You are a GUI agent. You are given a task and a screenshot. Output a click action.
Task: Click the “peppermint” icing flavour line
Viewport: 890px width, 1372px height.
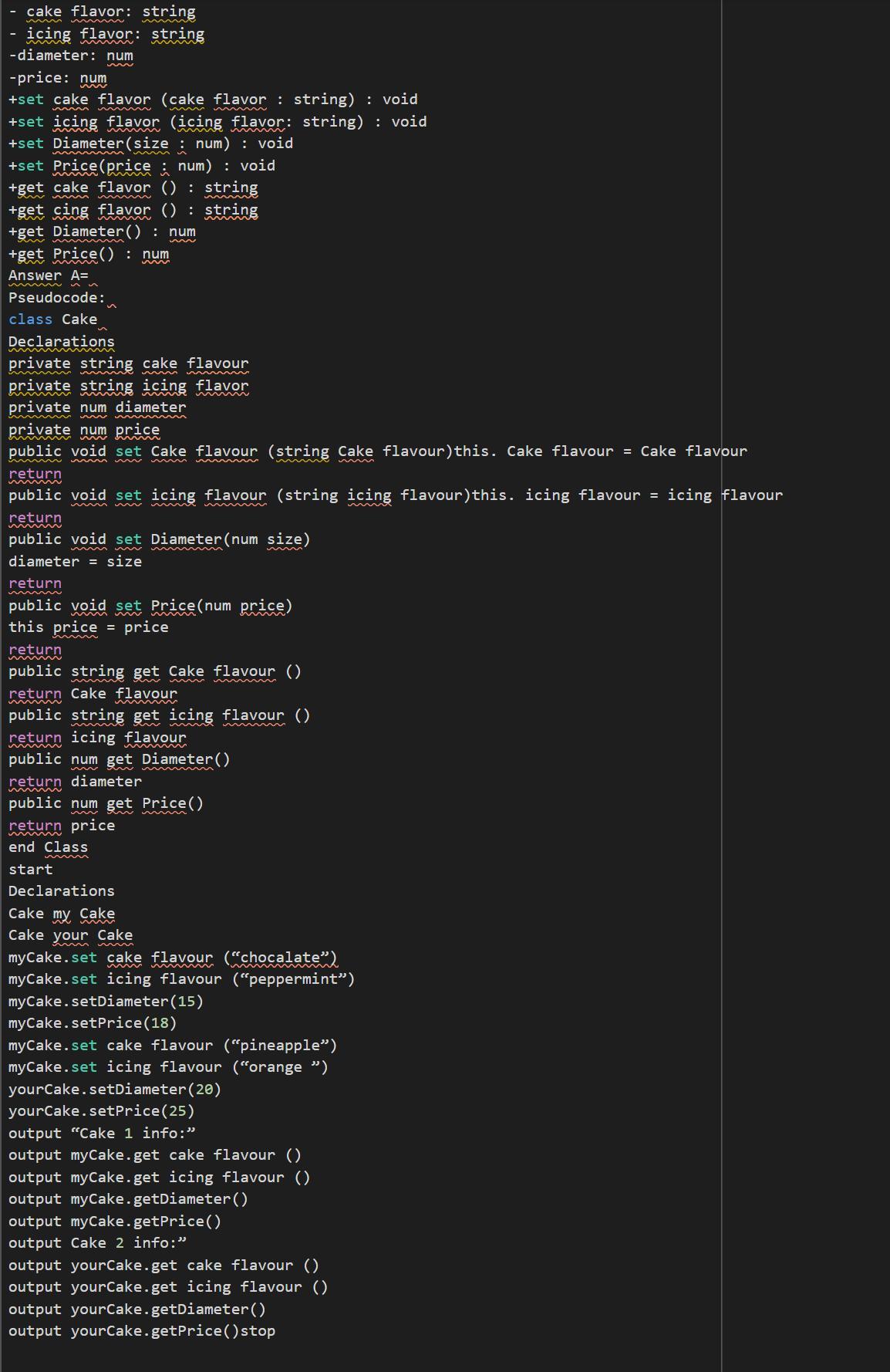pos(182,979)
